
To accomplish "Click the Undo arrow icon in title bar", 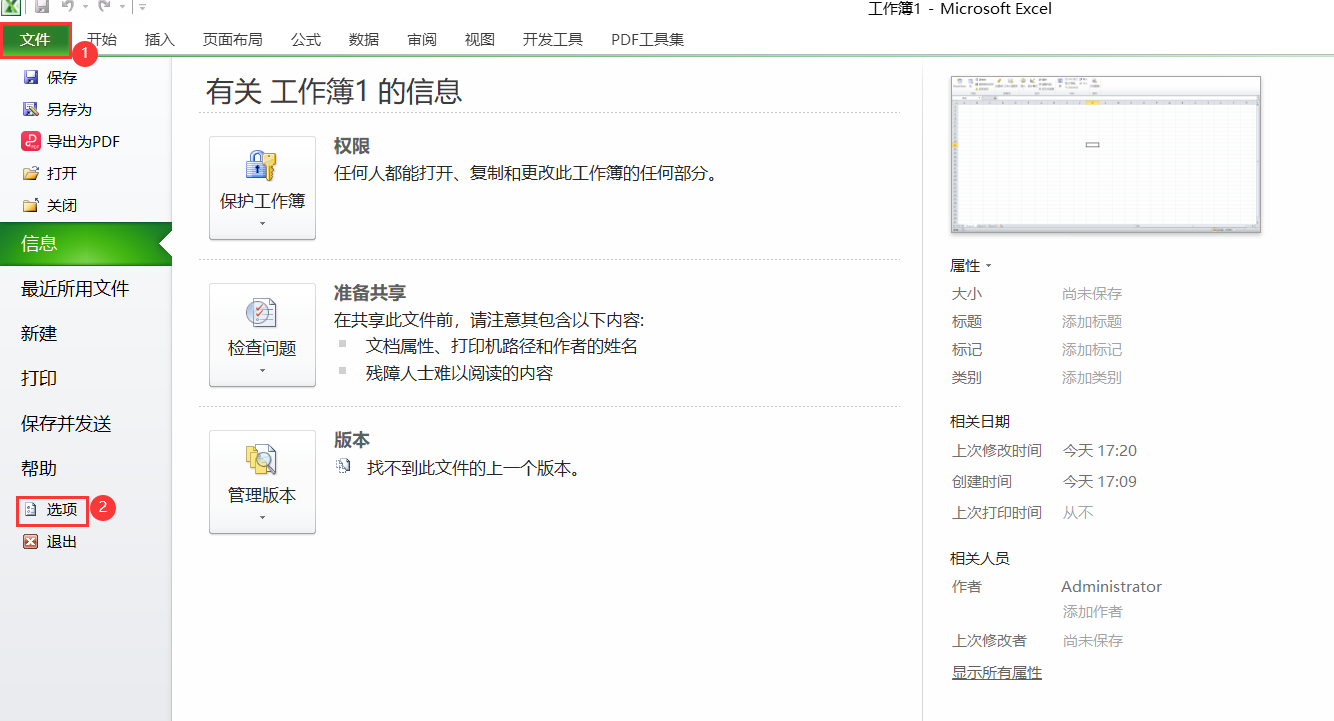I will point(68,7).
